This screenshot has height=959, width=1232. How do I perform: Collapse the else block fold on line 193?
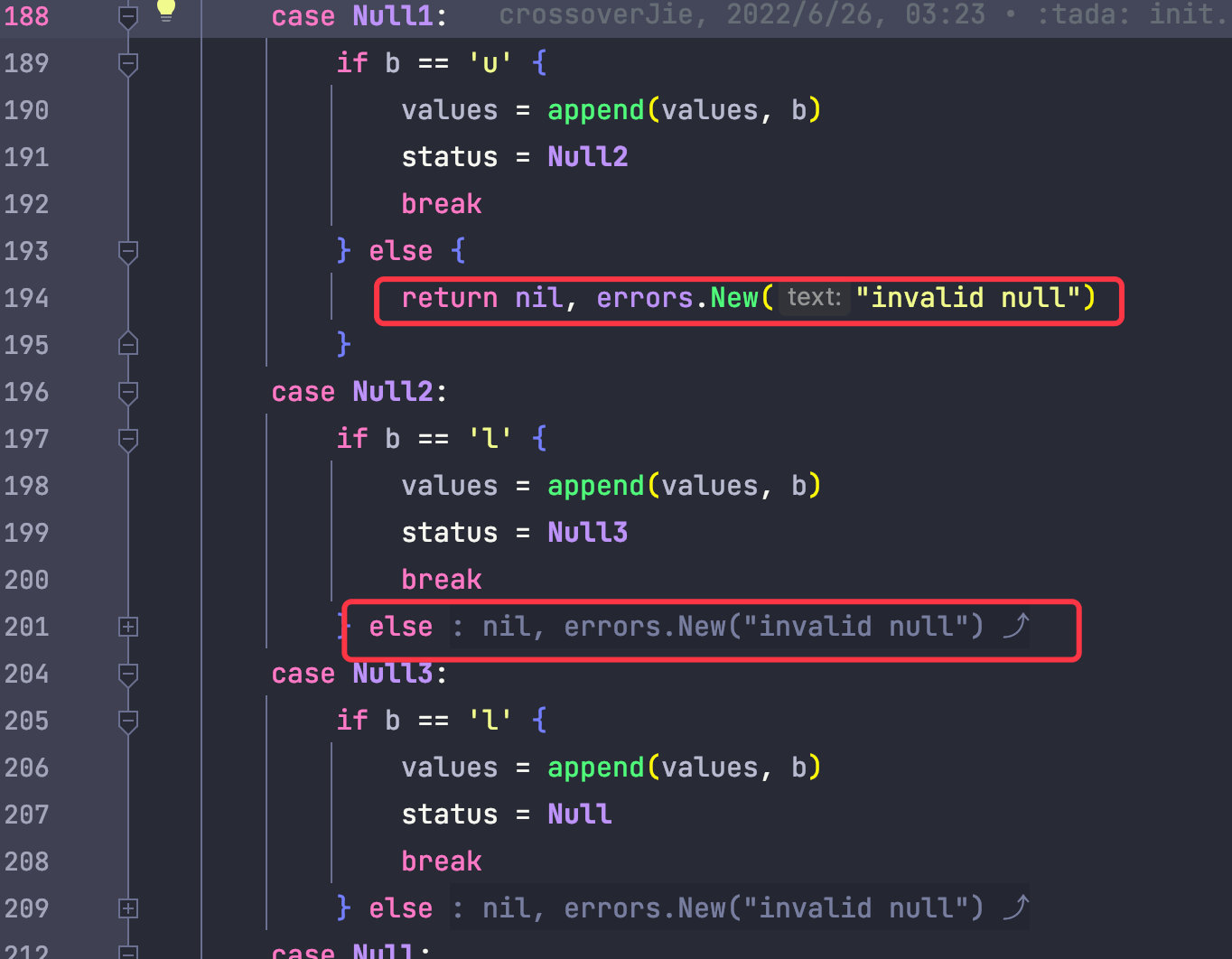[128, 251]
